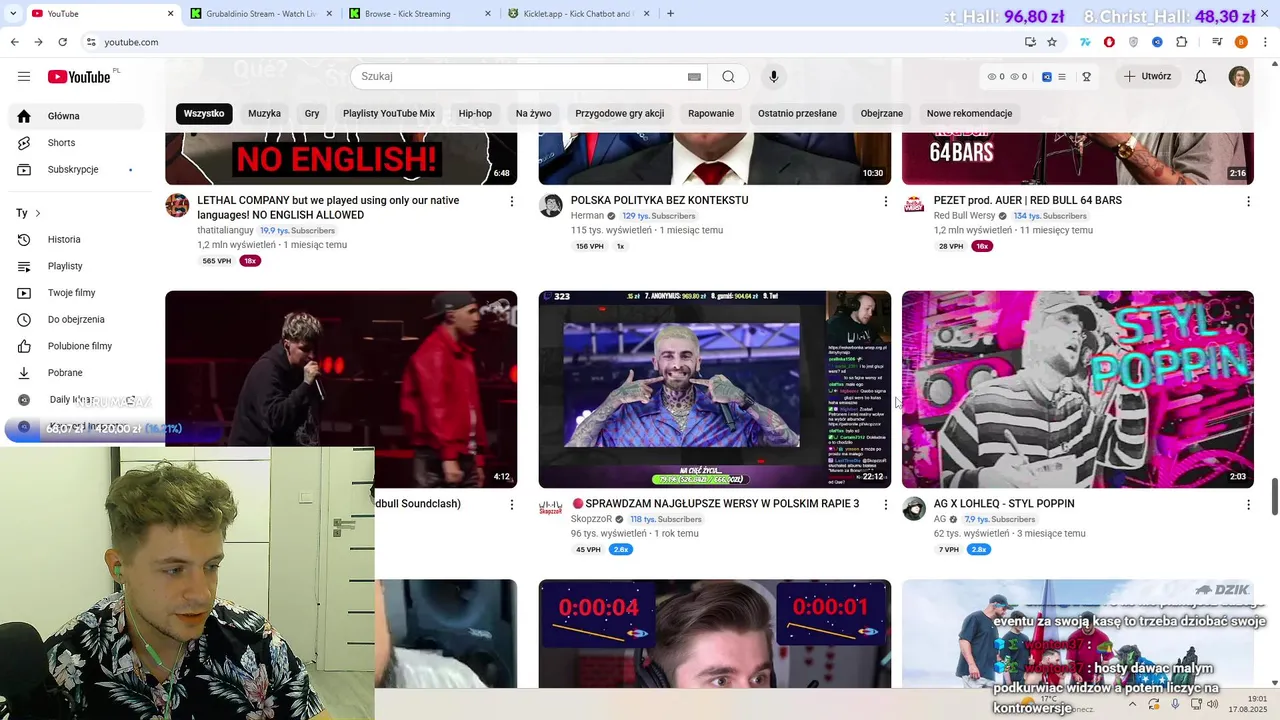Select the Wszystko filter chip
Image resolution: width=1280 pixels, height=720 pixels.
coord(204,114)
